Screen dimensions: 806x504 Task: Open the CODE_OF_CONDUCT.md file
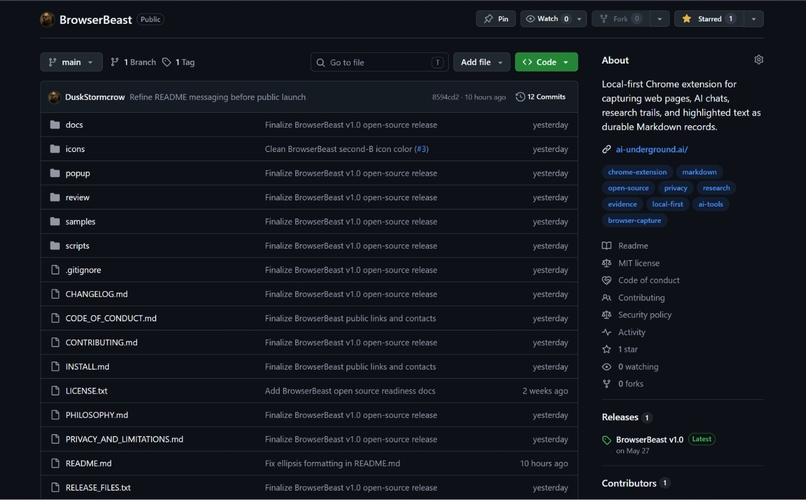coord(111,318)
